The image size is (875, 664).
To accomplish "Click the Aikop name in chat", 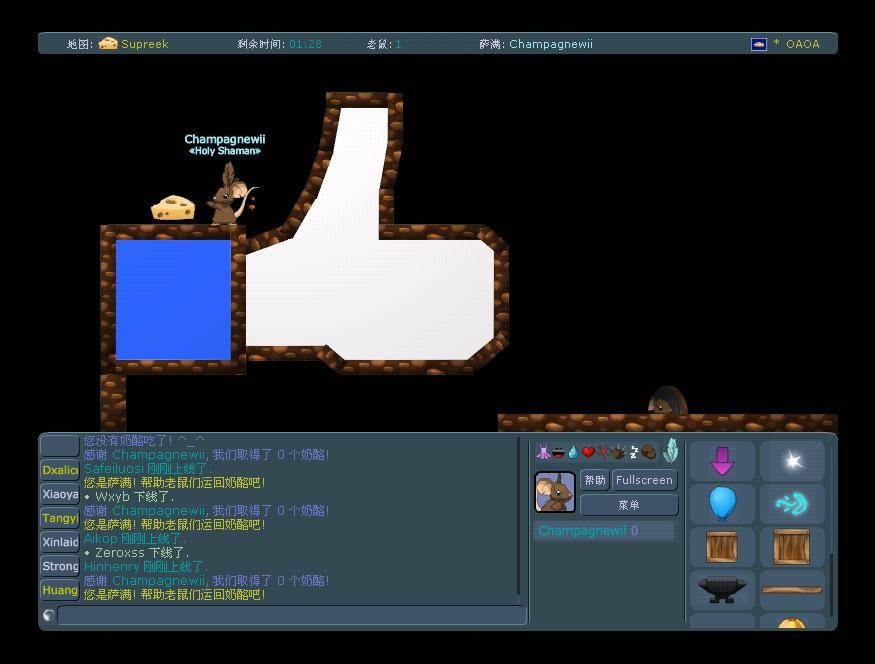I will pyautogui.click(x=100, y=538).
